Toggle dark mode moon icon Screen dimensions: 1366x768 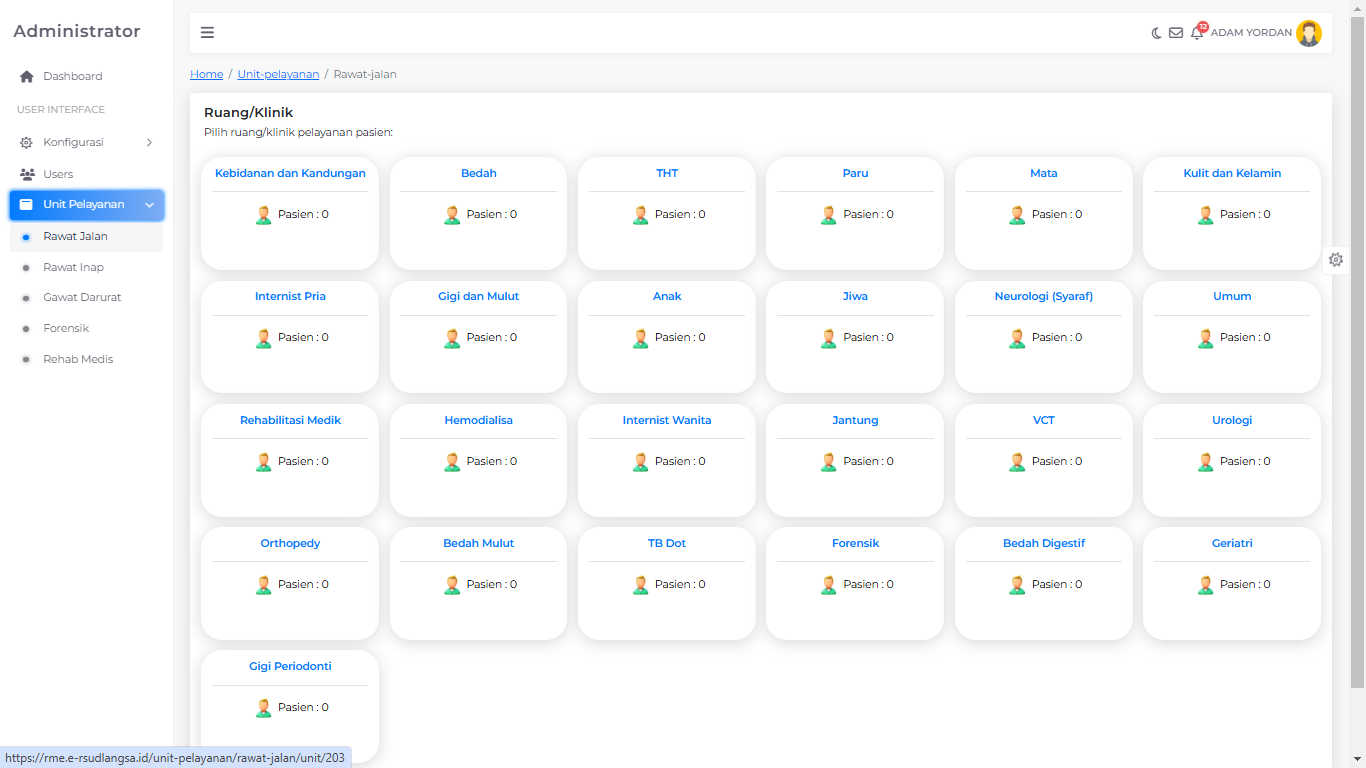pyautogui.click(x=1157, y=33)
